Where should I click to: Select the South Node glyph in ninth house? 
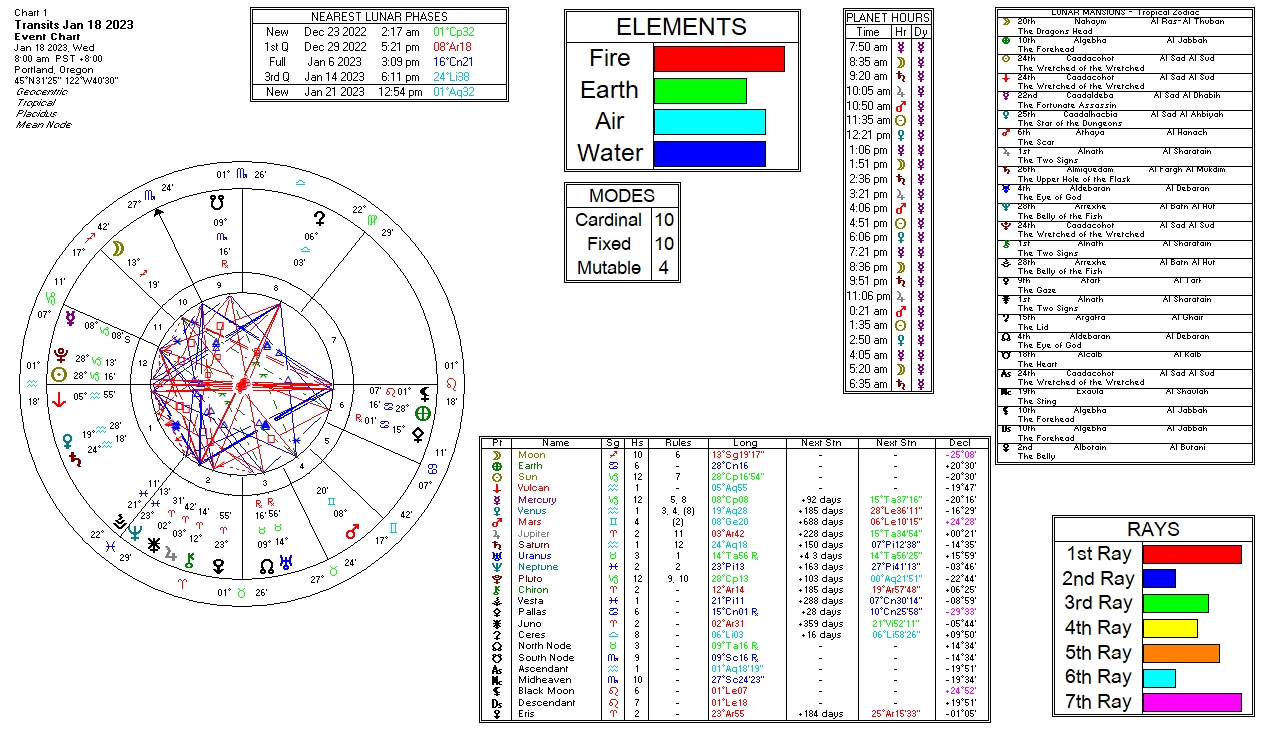click(218, 200)
